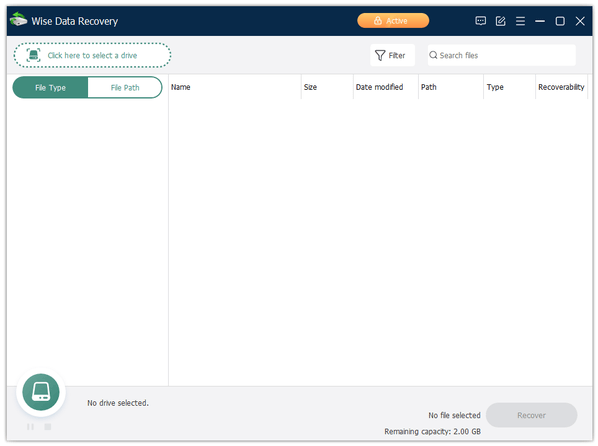Sort by the Recoverability column header
This screenshot has height=446, width=598.
tap(561, 87)
